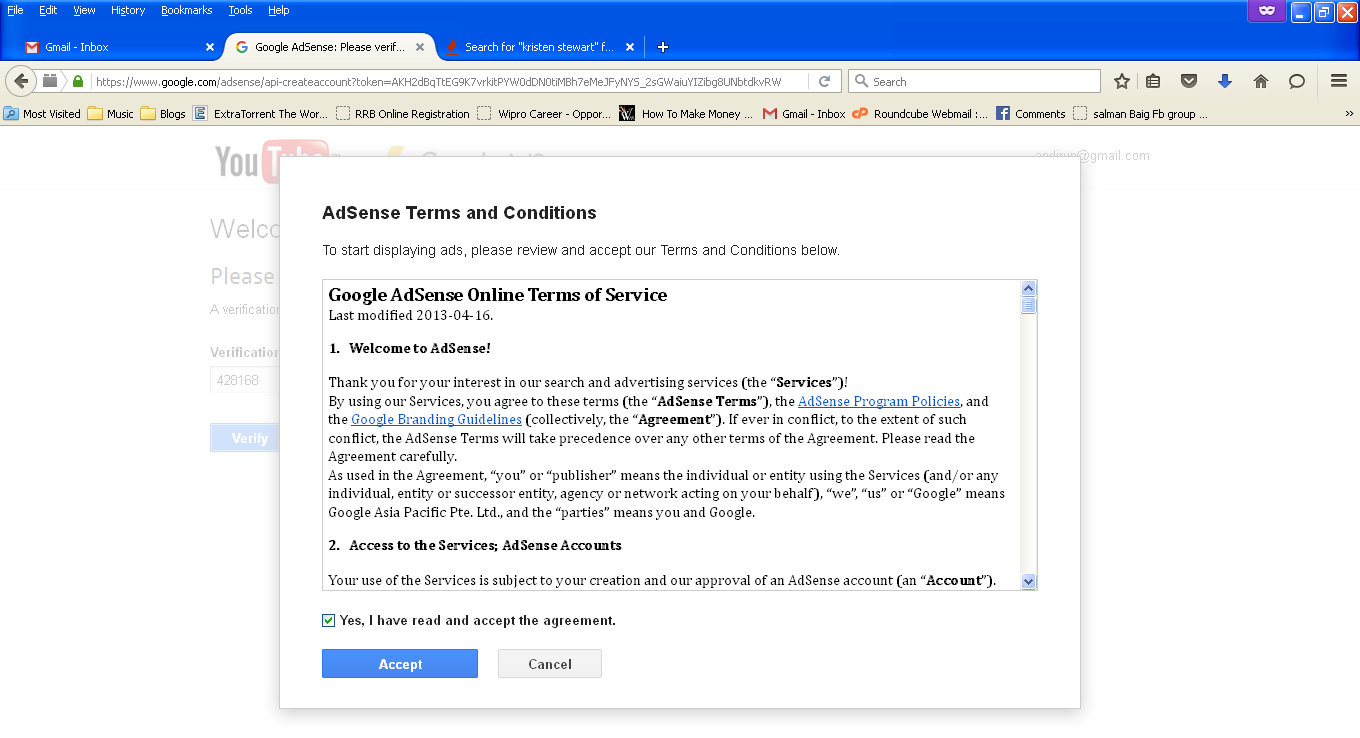Open the Help menu

click(279, 10)
